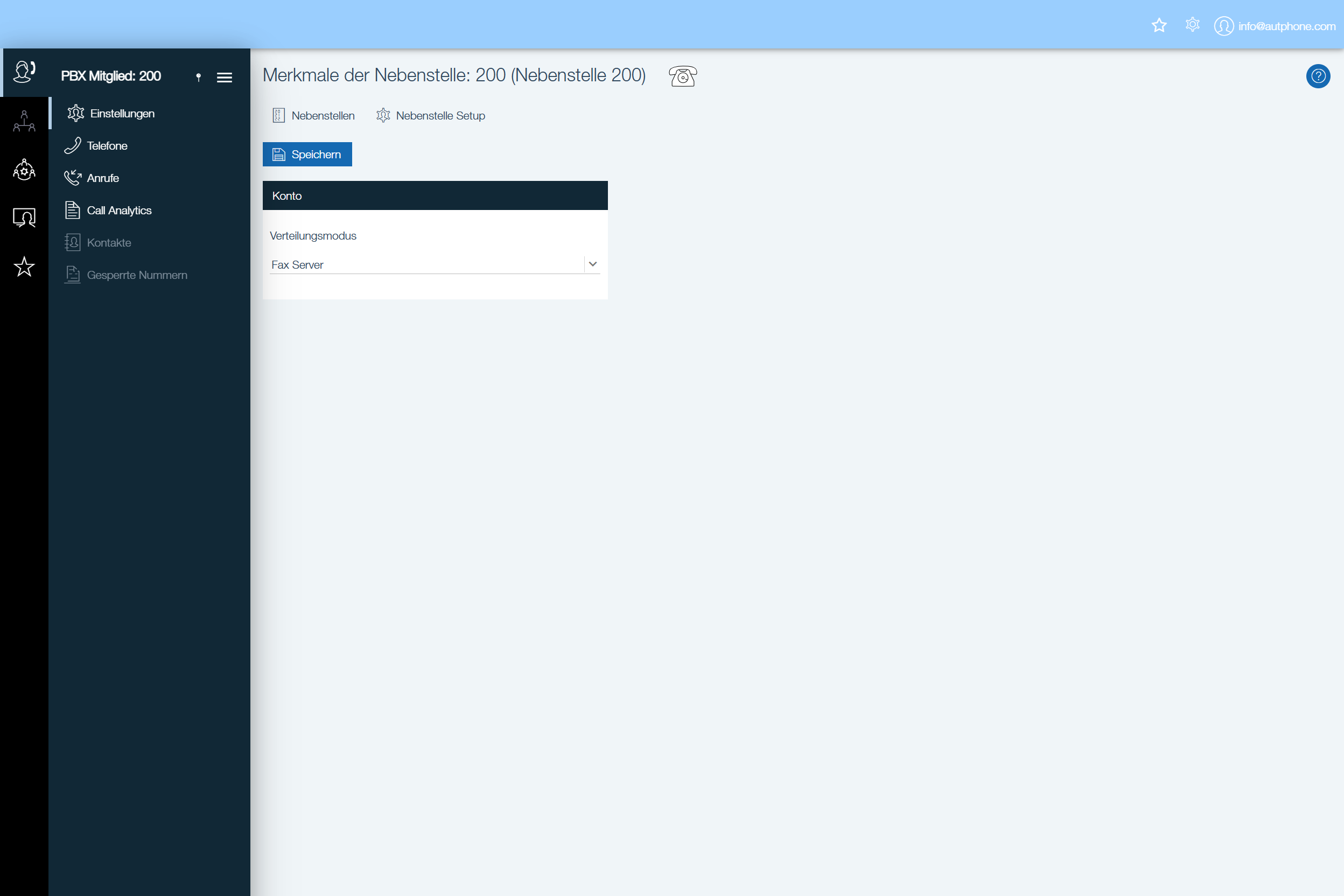Toggle the sidebar pin icon

click(198, 77)
